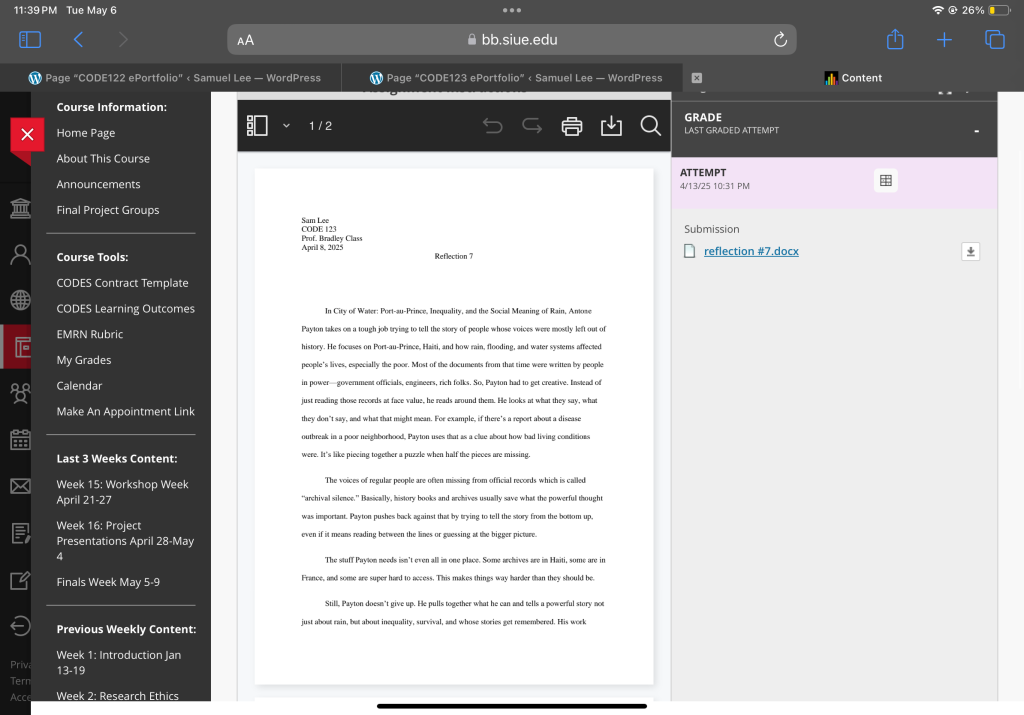Open My Grades in course menu
This screenshot has height=715, width=1024.
click(x=84, y=360)
